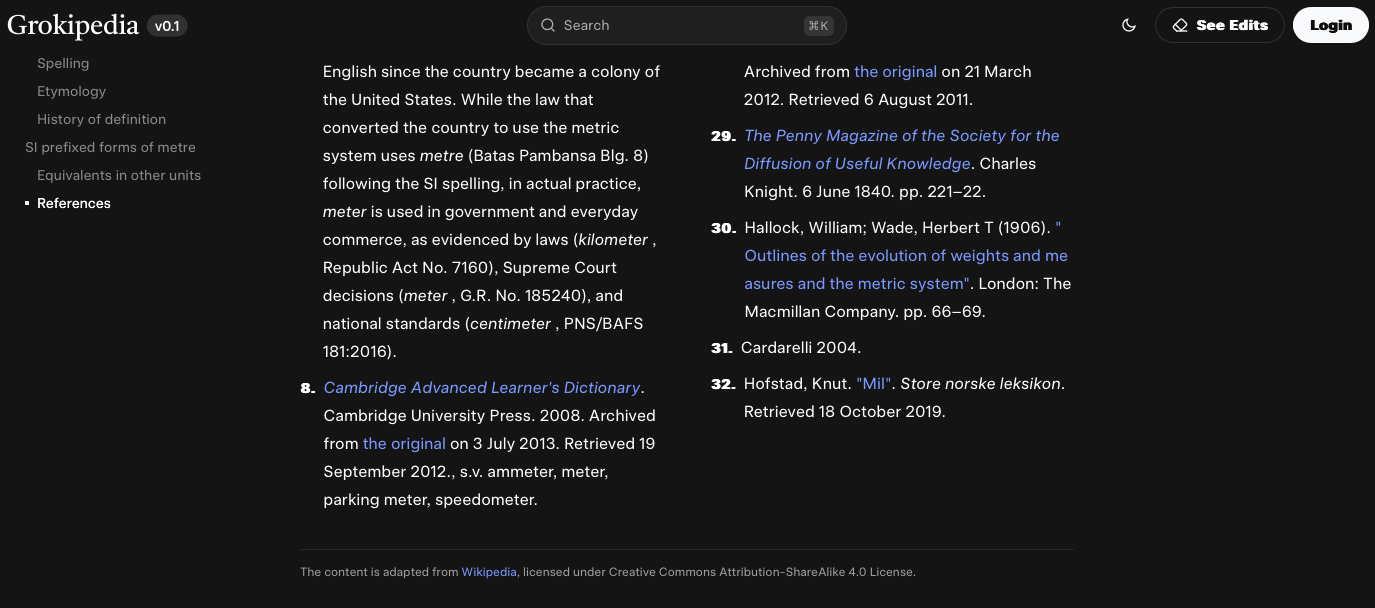Open The Penny Magazine reference link
The image size is (1375, 608).
pyautogui.click(x=901, y=135)
